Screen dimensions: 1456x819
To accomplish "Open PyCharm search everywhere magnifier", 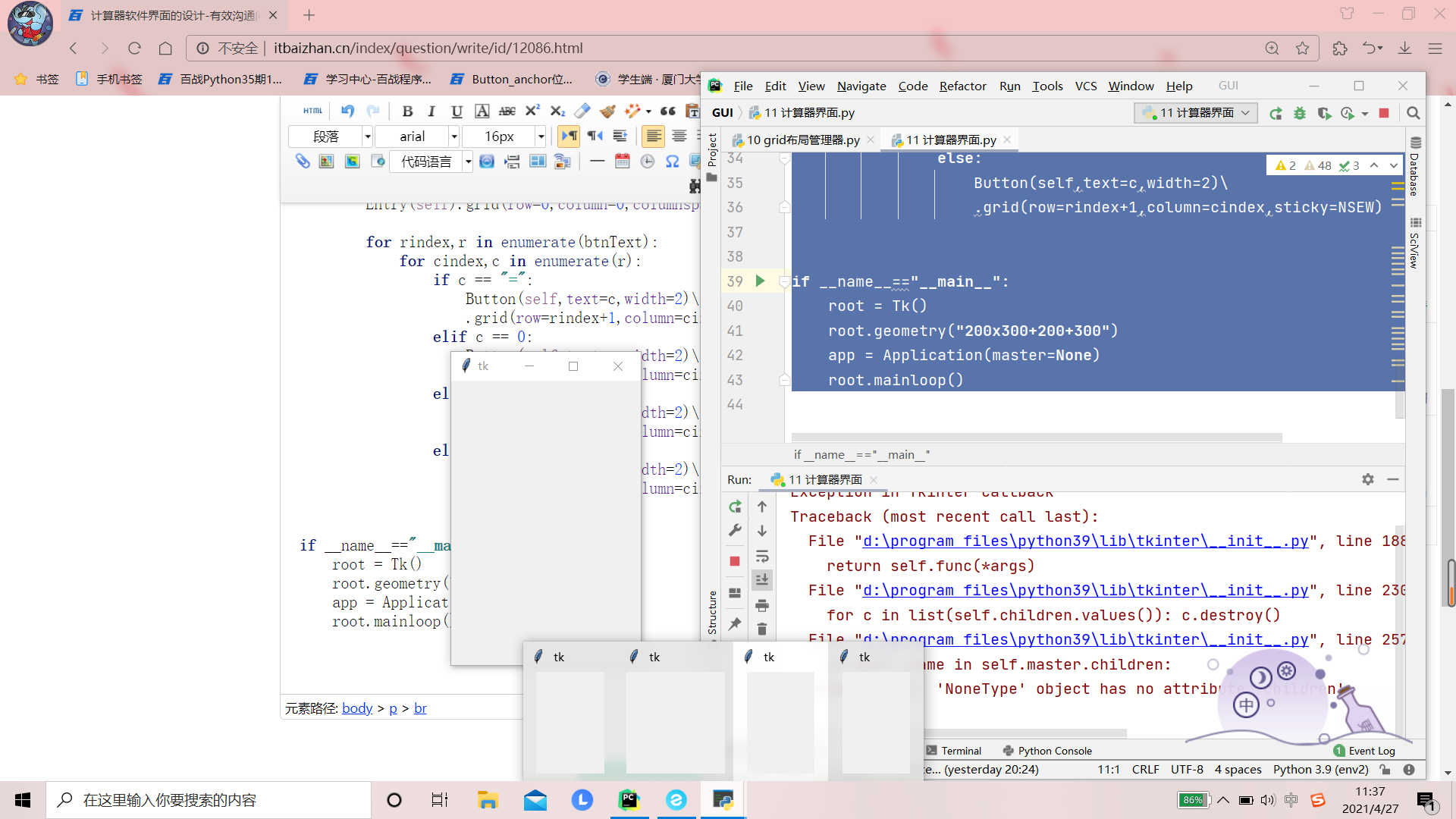I will coord(1414,113).
